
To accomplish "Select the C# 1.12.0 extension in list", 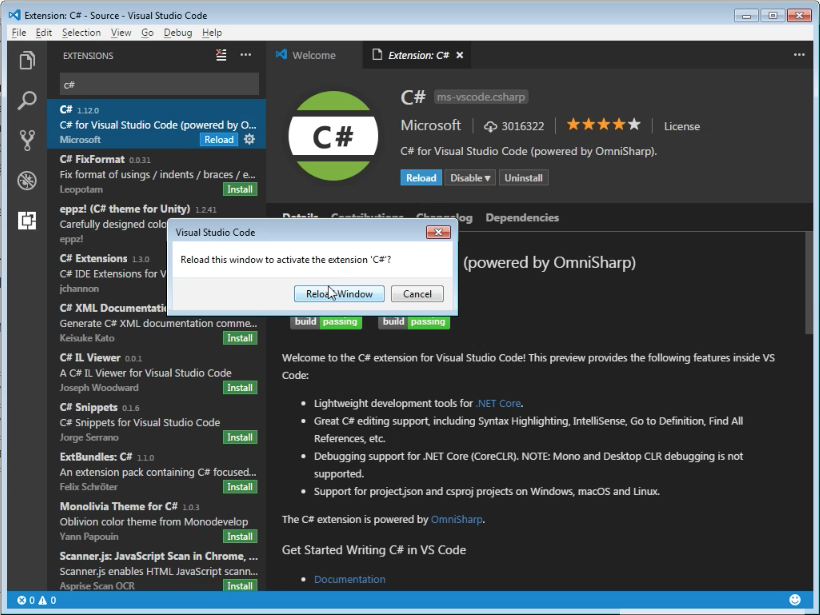I will click(x=156, y=124).
